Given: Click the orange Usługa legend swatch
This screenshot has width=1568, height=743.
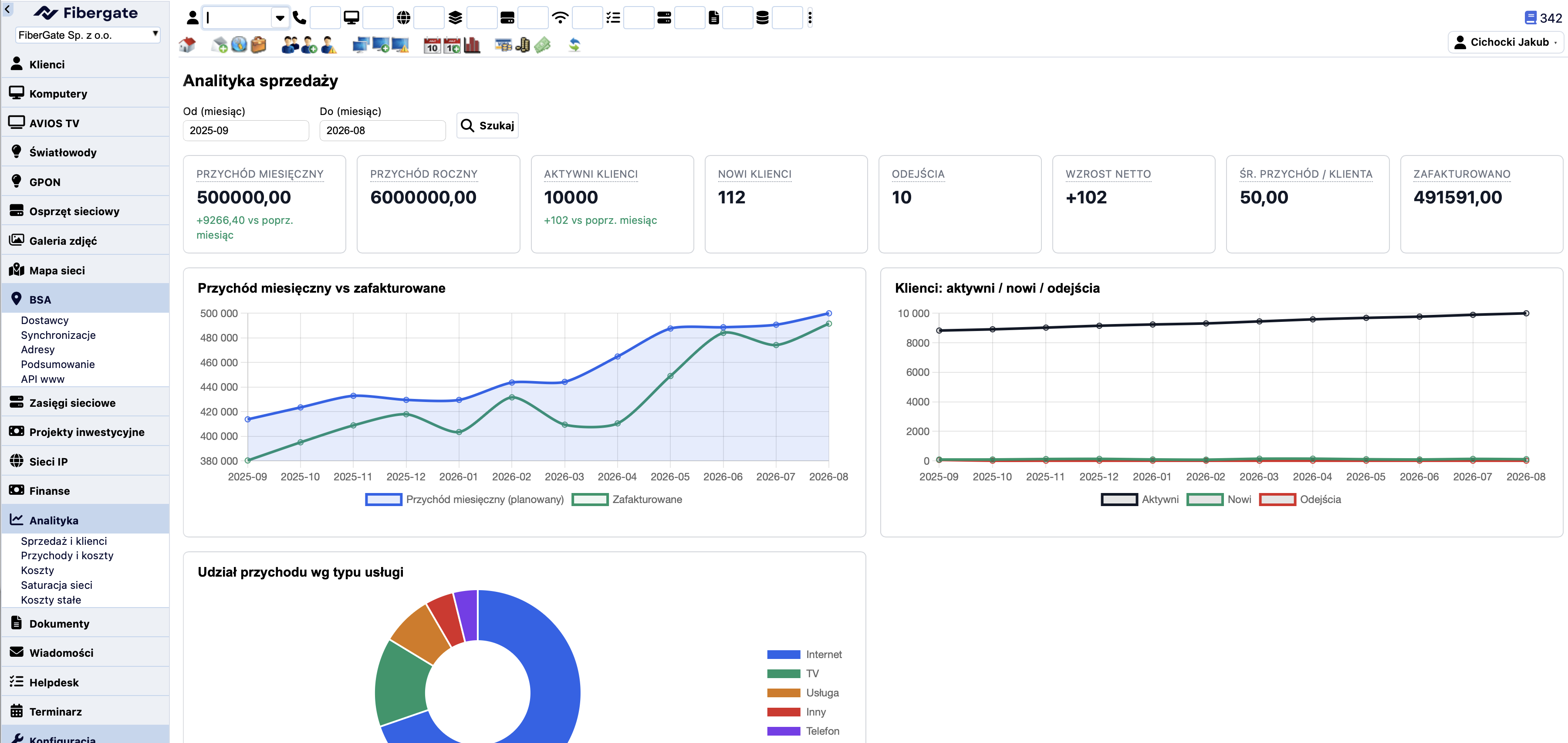Looking at the screenshot, I should point(784,693).
